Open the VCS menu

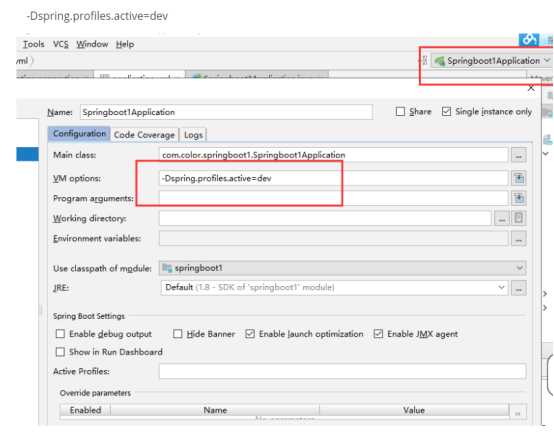coord(60,44)
